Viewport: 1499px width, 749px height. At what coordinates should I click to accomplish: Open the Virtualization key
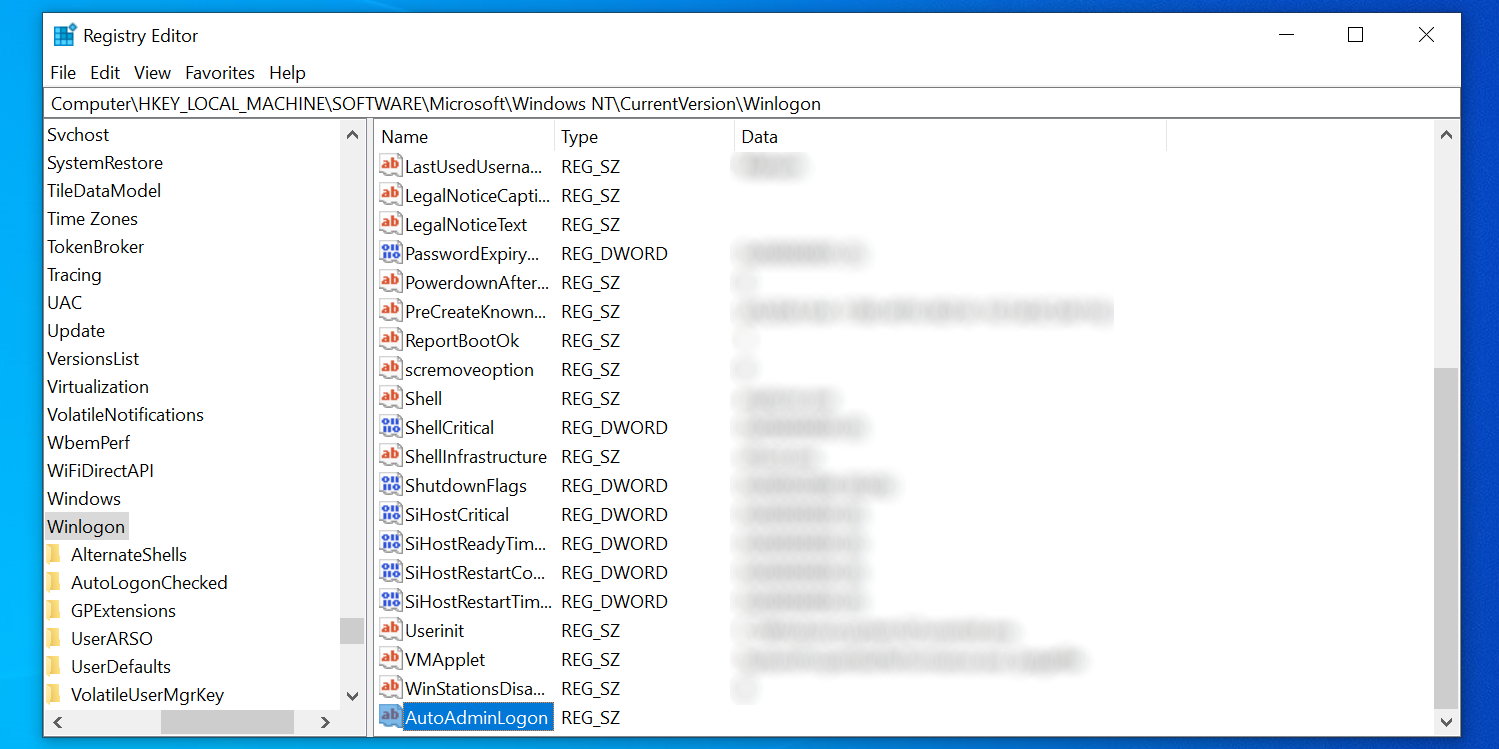[98, 387]
